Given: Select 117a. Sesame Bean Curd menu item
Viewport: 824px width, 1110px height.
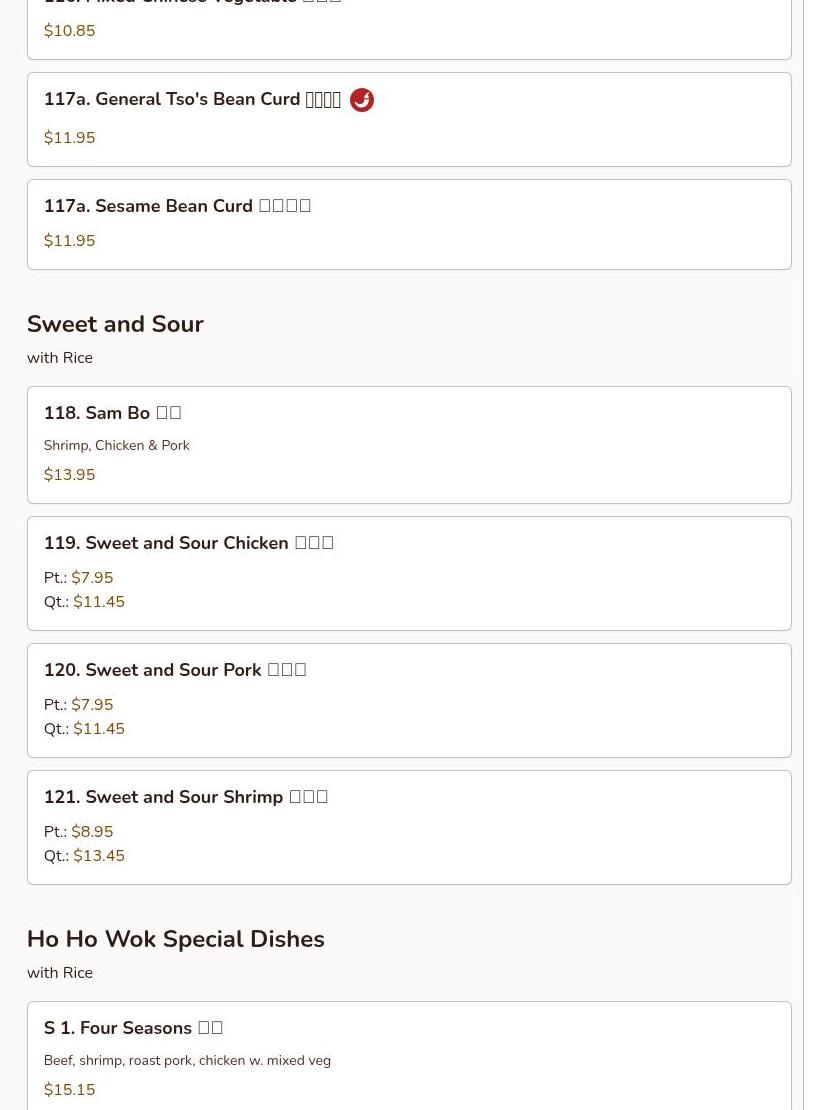Looking at the screenshot, I should (177, 206).
